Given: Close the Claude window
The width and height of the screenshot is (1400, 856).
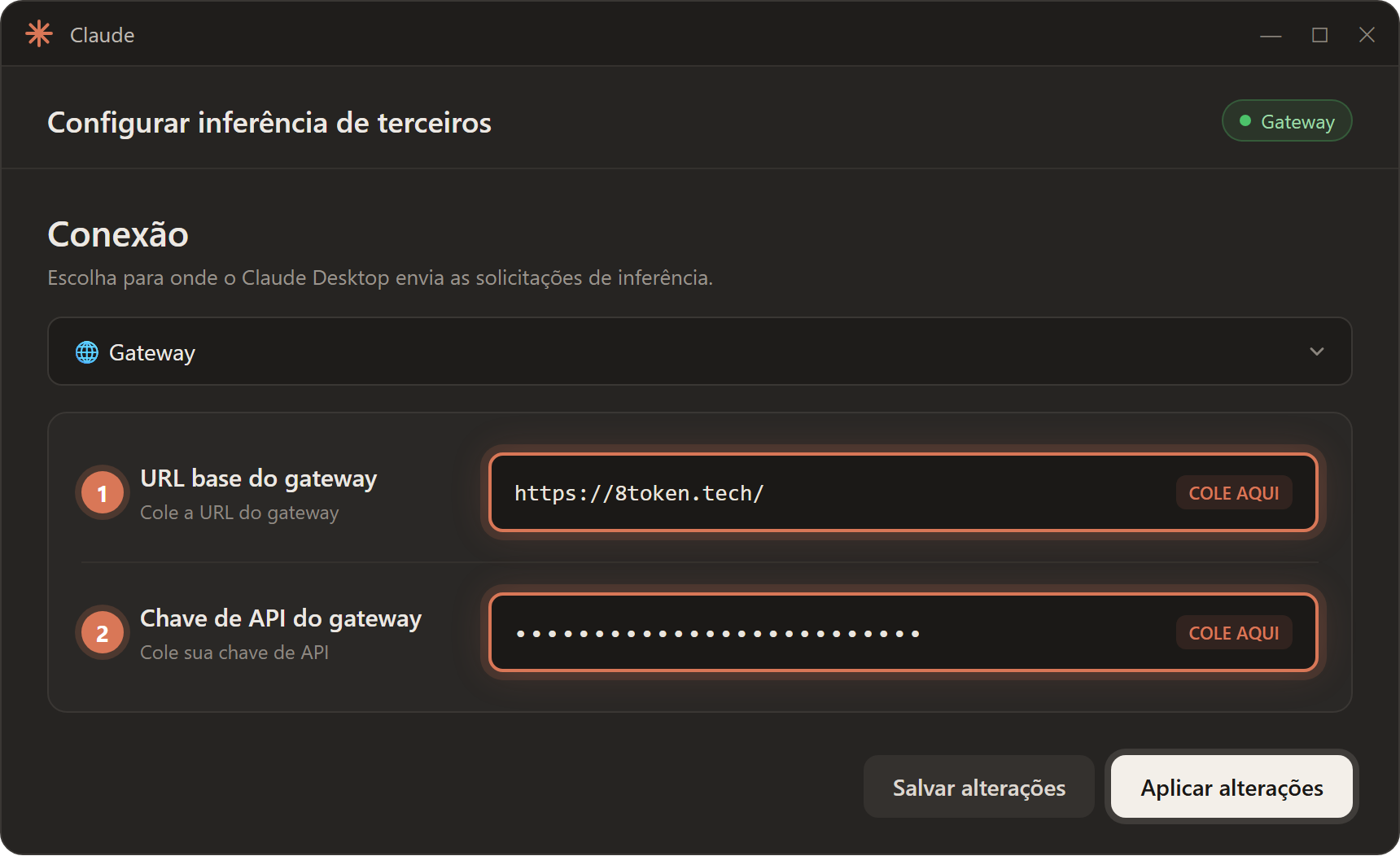Looking at the screenshot, I should point(1367,35).
